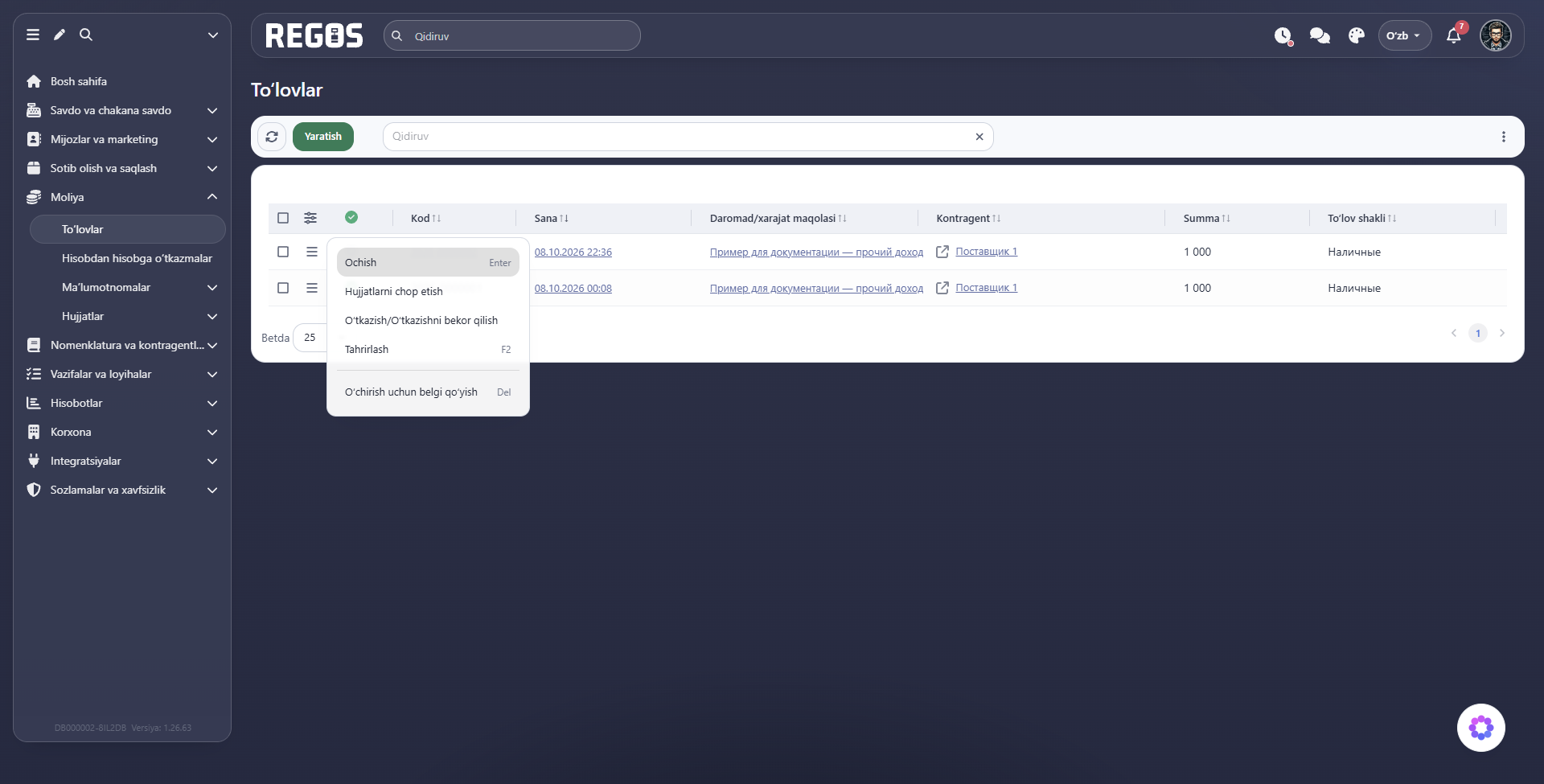Select Hujjatlarni chop etish menu item

click(428, 291)
